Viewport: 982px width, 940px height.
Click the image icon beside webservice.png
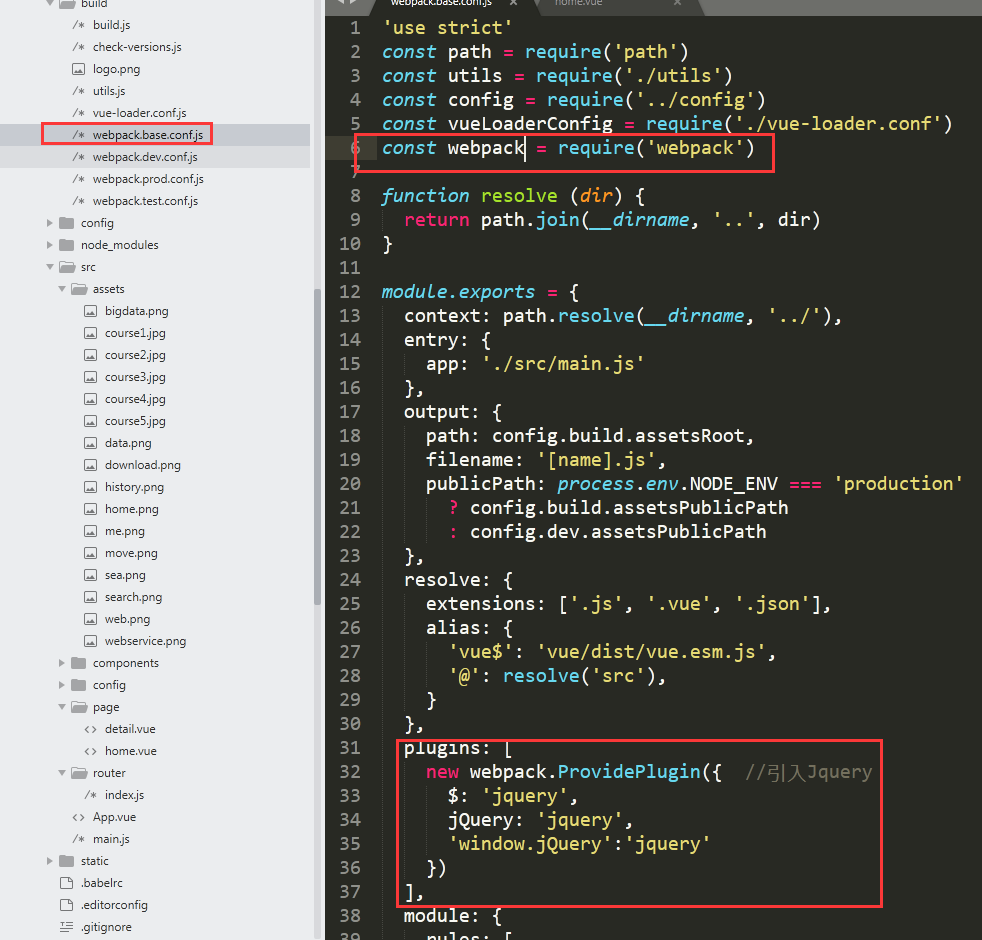pyautogui.click(x=91, y=641)
